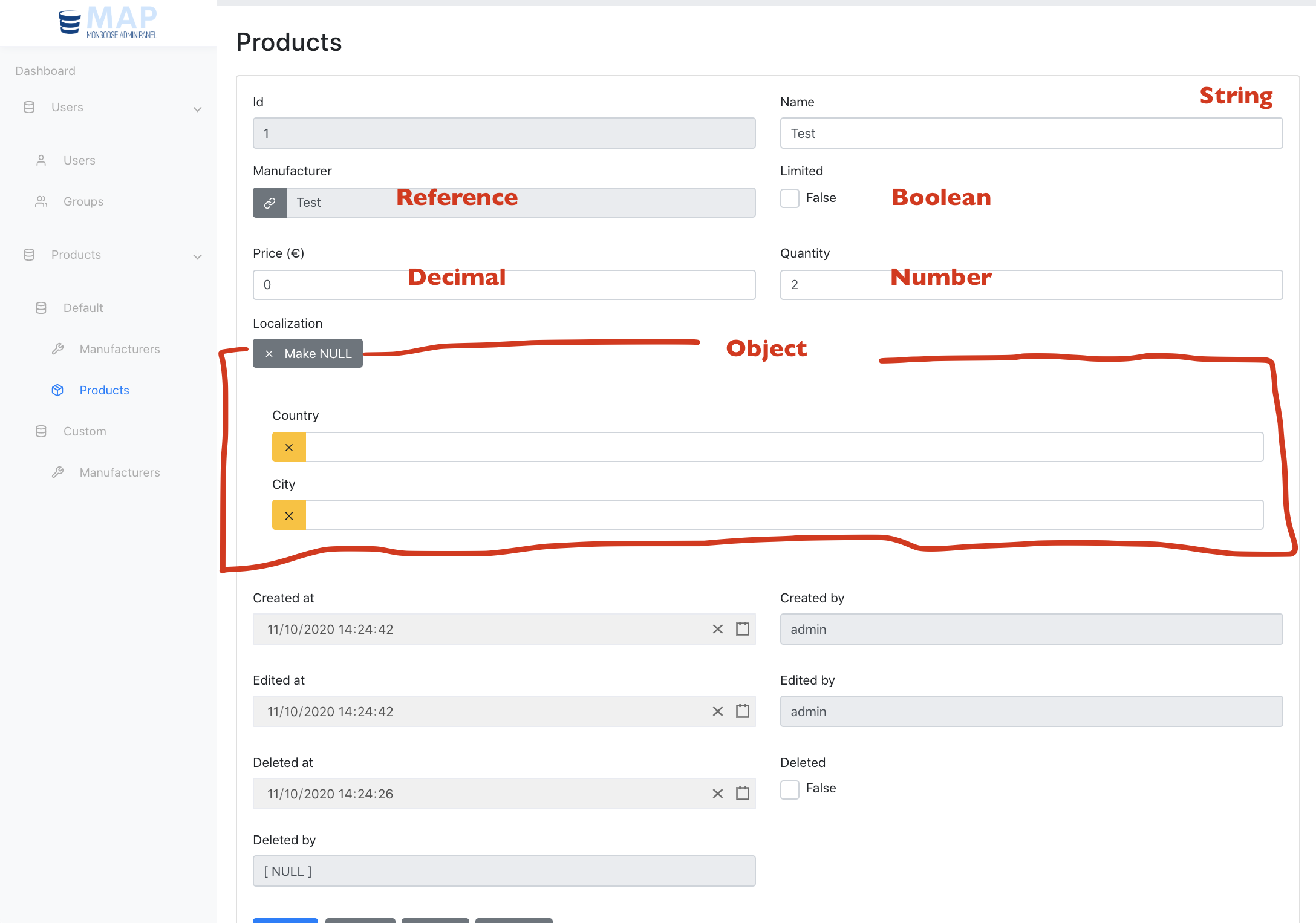
Task: Toggle the Limited checkbox
Action: [790, 198]
